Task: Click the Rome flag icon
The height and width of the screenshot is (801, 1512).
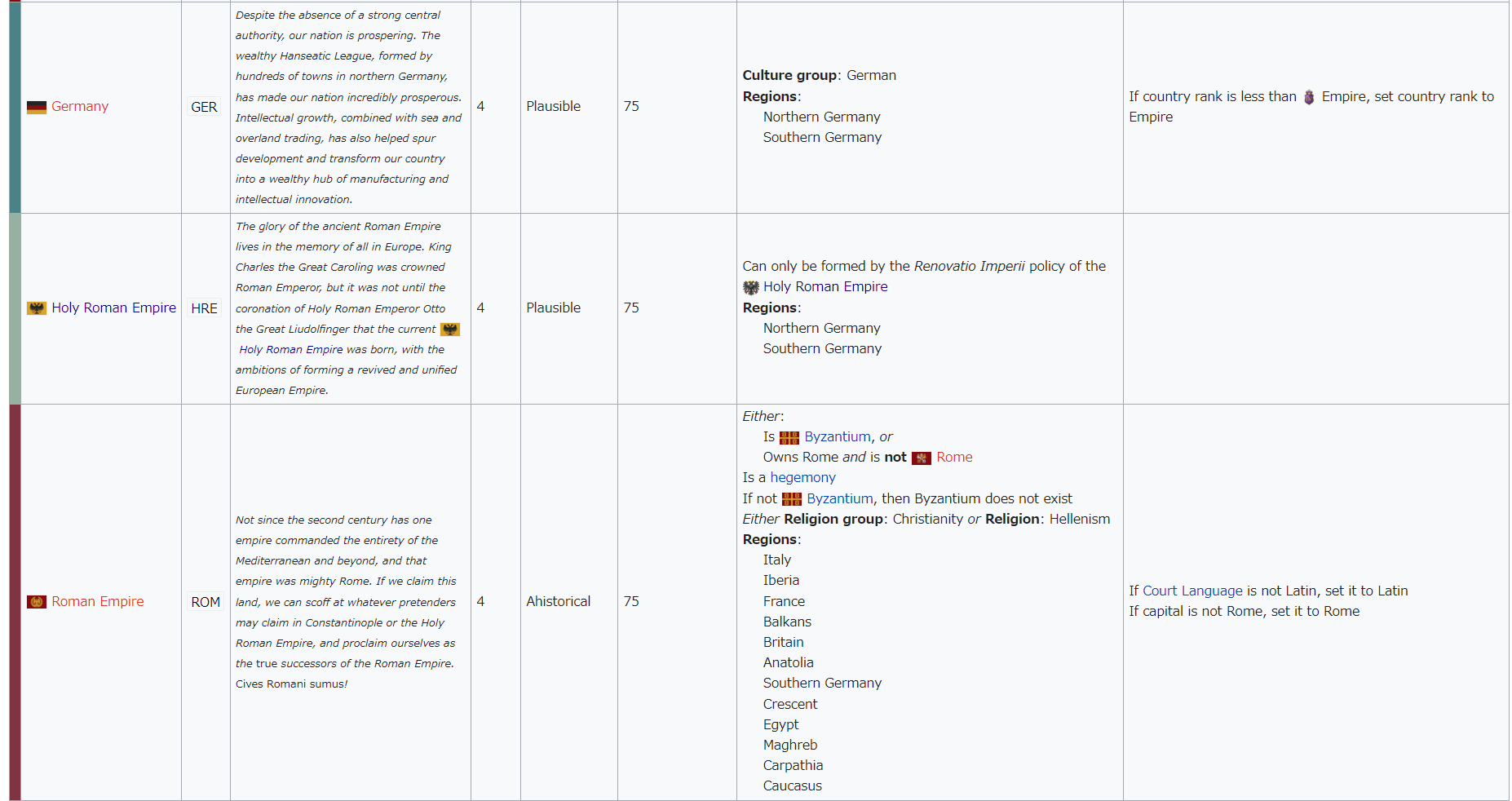Action: point(922,458)
